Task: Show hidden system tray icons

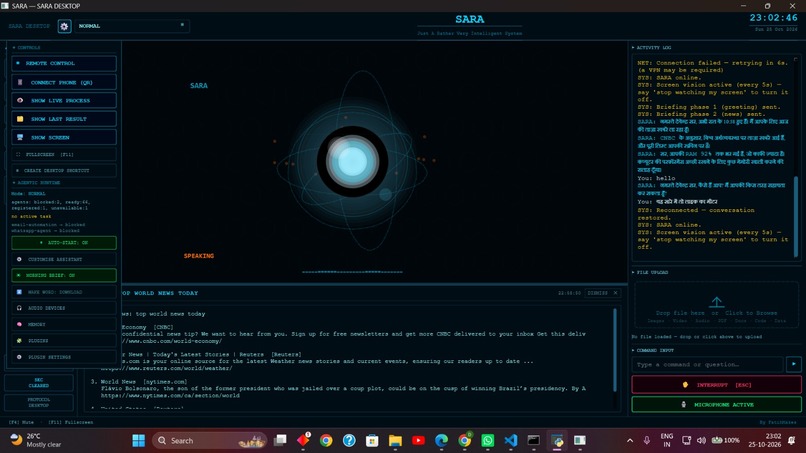Action: 630,441
